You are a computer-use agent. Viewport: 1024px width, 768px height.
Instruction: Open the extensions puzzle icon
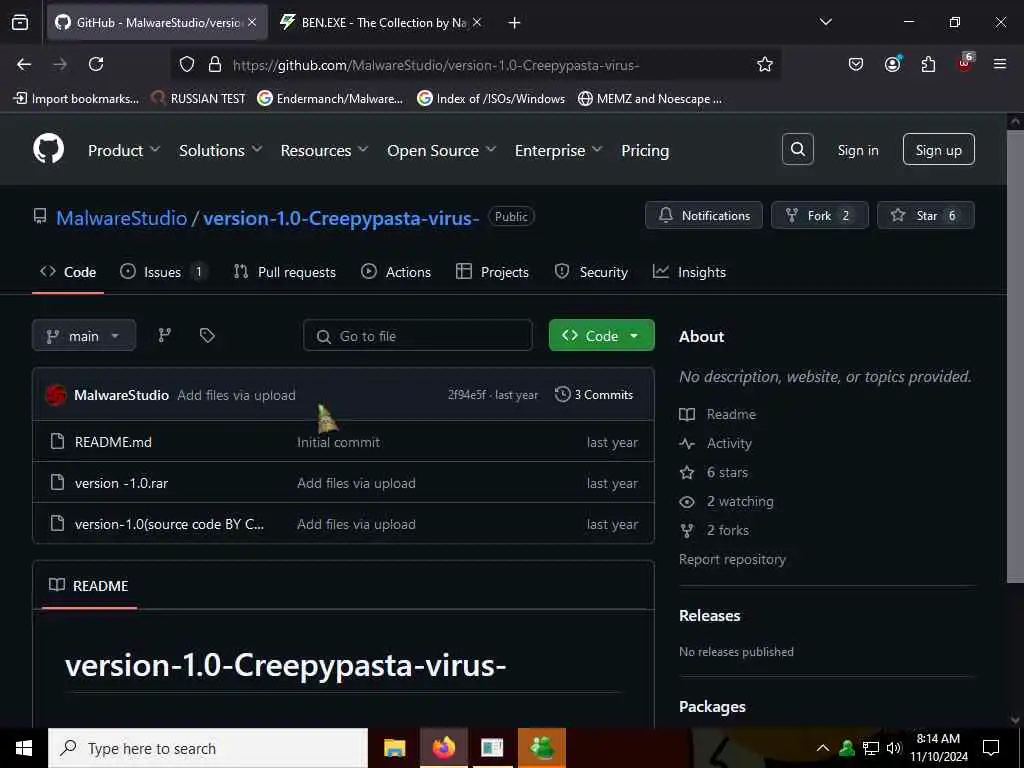928,64
